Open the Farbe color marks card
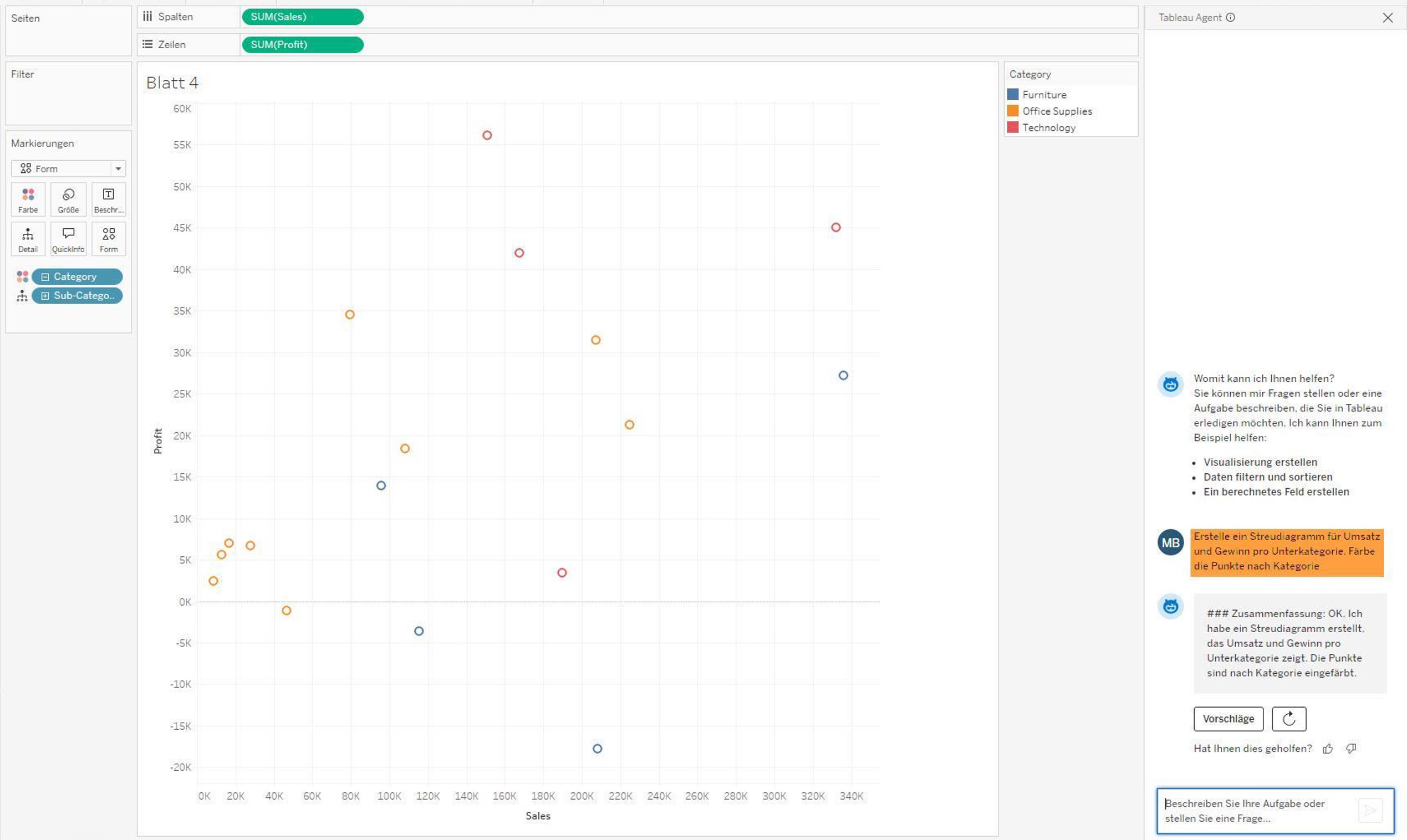The image size is (1407, 840). [28, 199]
